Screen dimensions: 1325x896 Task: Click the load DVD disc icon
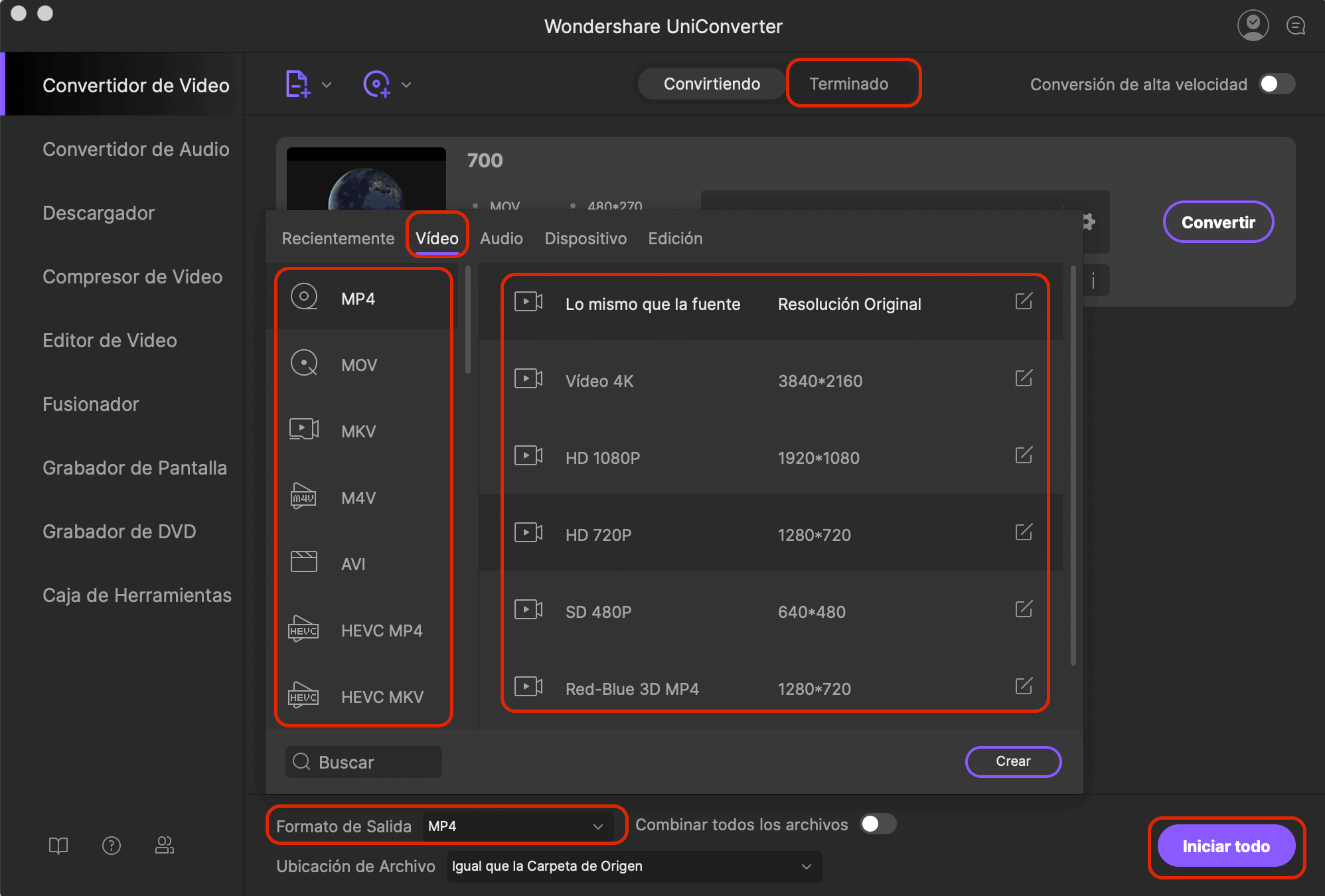[376, 84]
